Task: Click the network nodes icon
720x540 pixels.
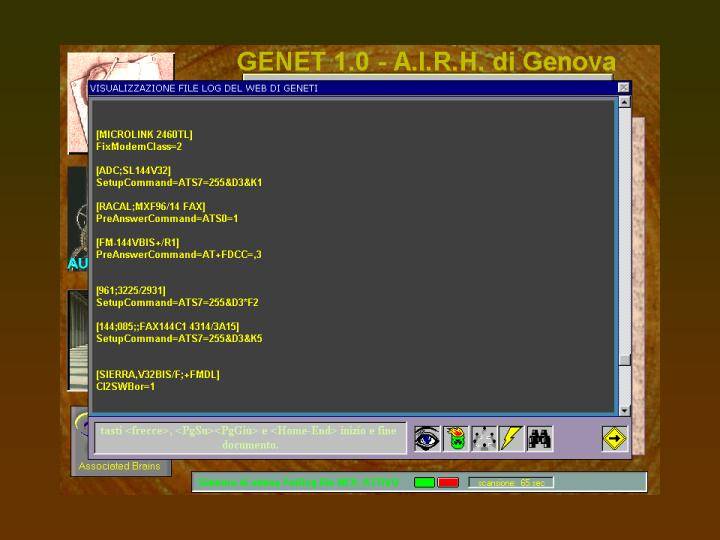Action: (x=484, y=439)
